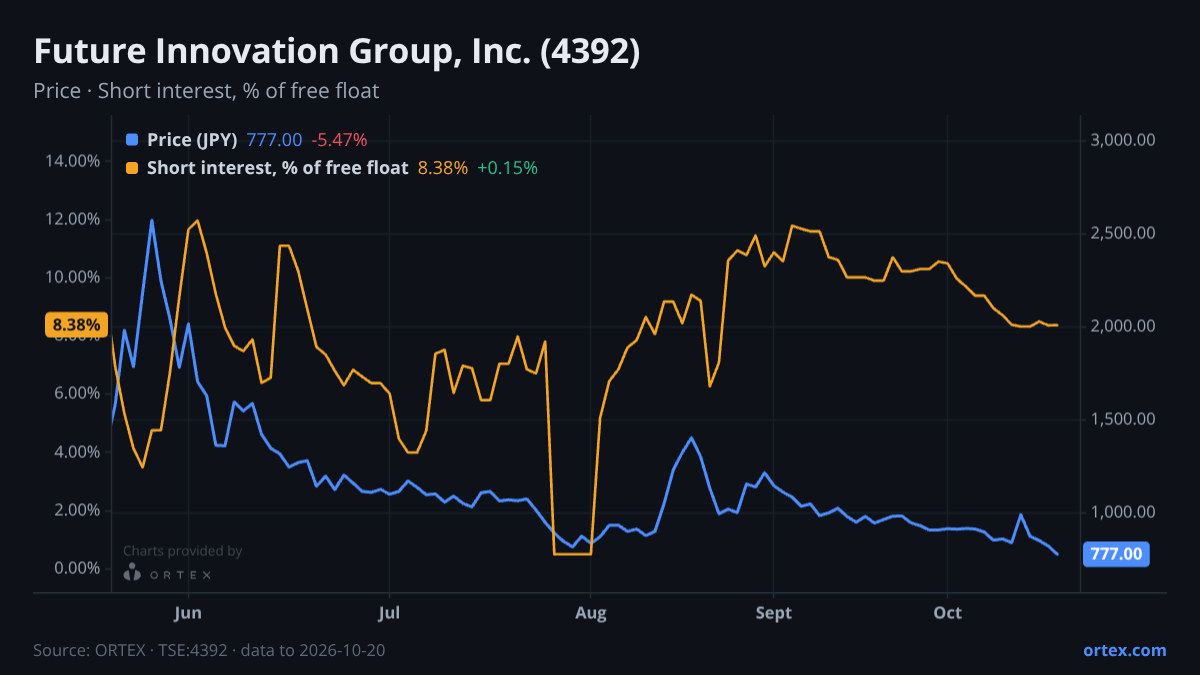Click the 1,000.00 right axis label
The image size is (1200, 675).
1124,512
